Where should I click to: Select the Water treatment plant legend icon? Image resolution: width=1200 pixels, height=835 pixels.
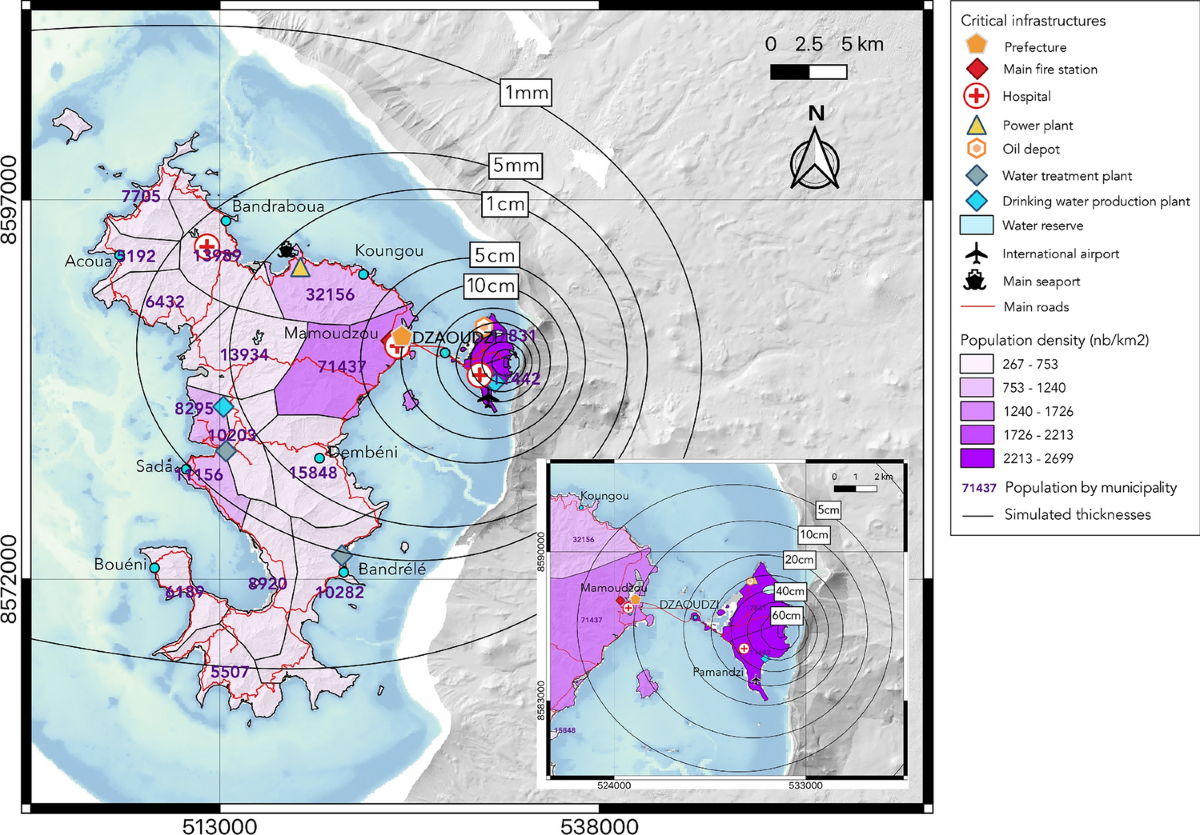(977, 176)
